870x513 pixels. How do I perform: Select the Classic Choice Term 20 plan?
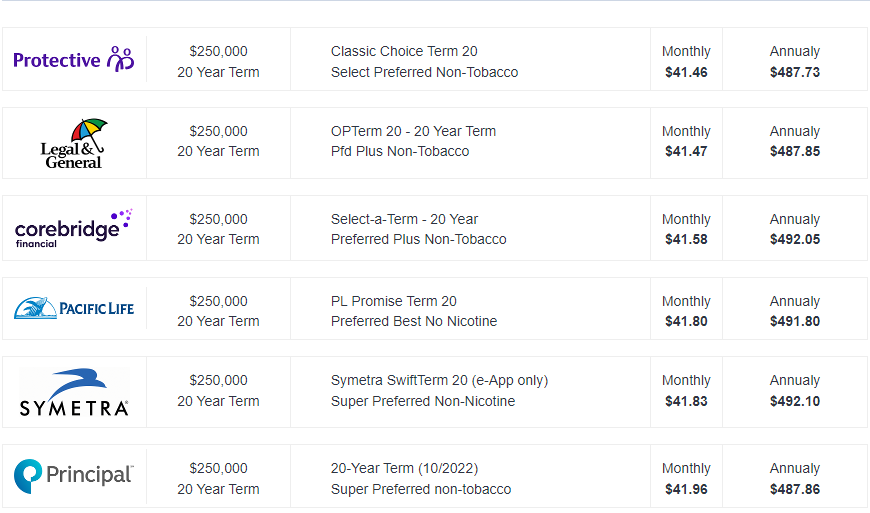coord(404,51)
